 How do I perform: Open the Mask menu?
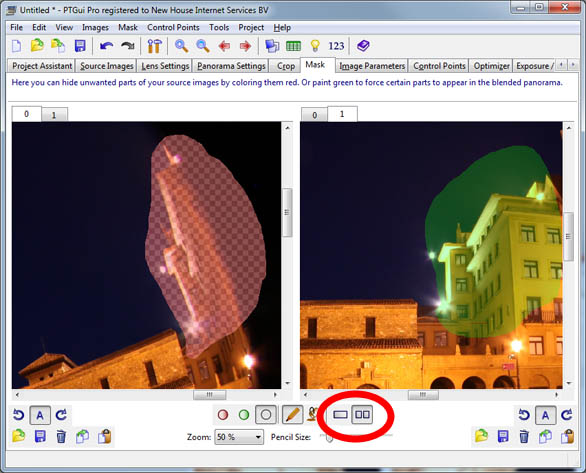(x=128, y=27)
